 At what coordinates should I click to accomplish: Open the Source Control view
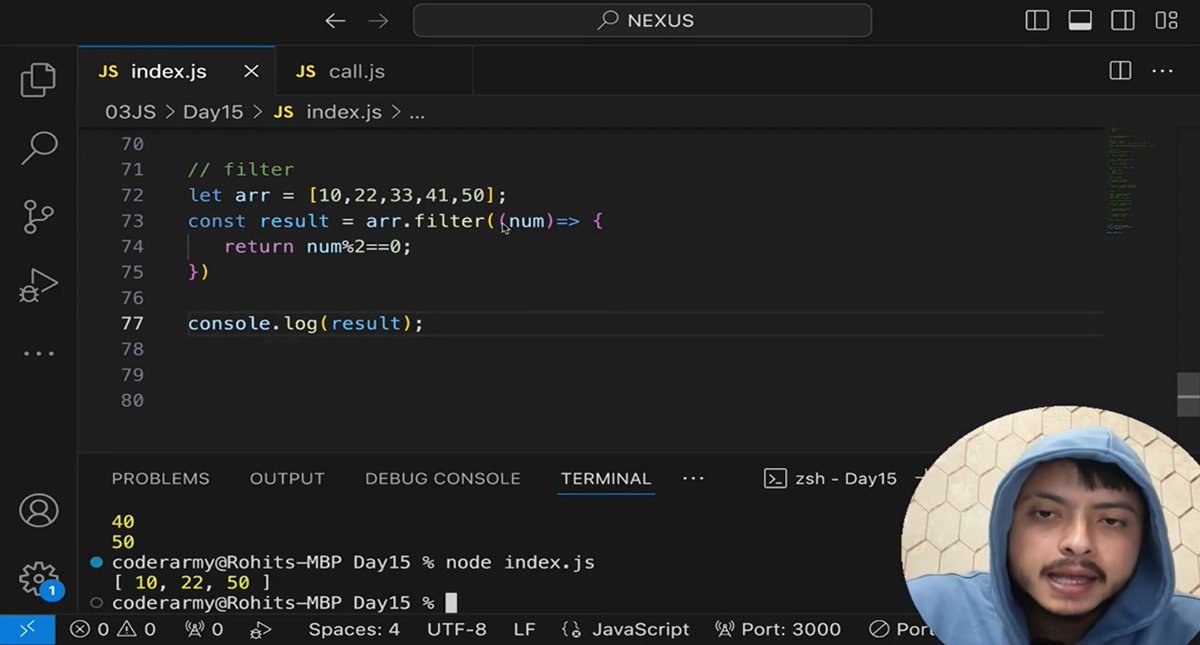point(38,217)
